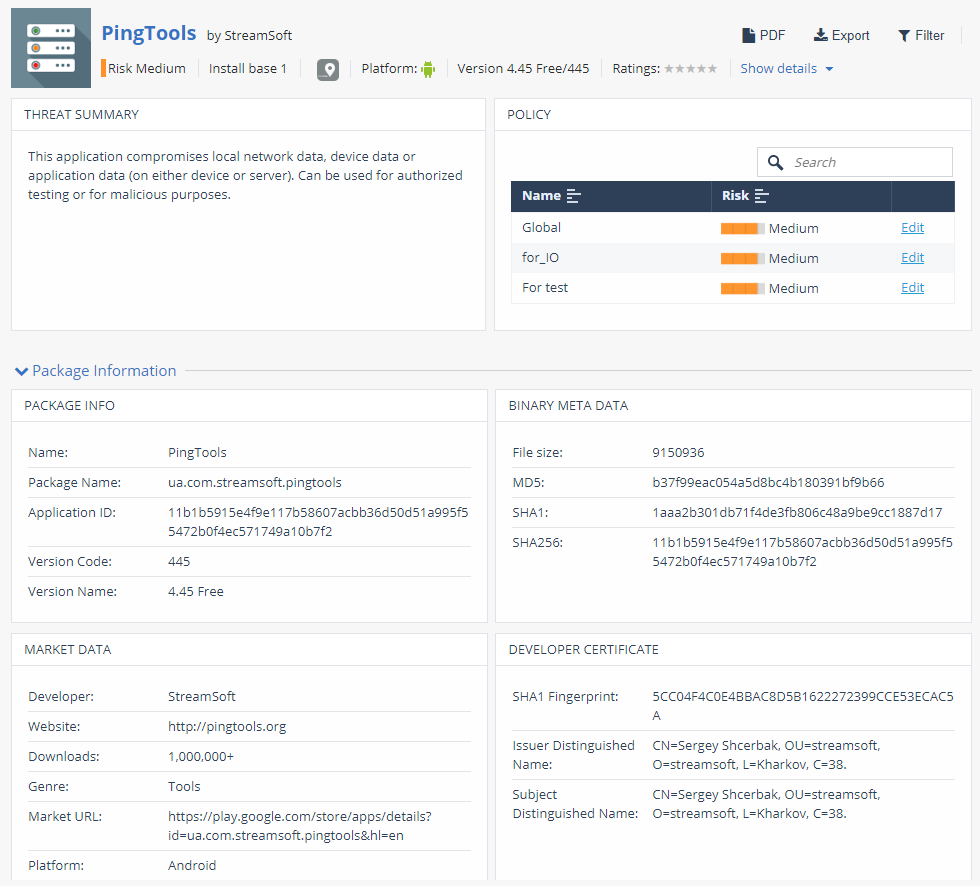Click the location pin icon

click(x=328, y=69)
